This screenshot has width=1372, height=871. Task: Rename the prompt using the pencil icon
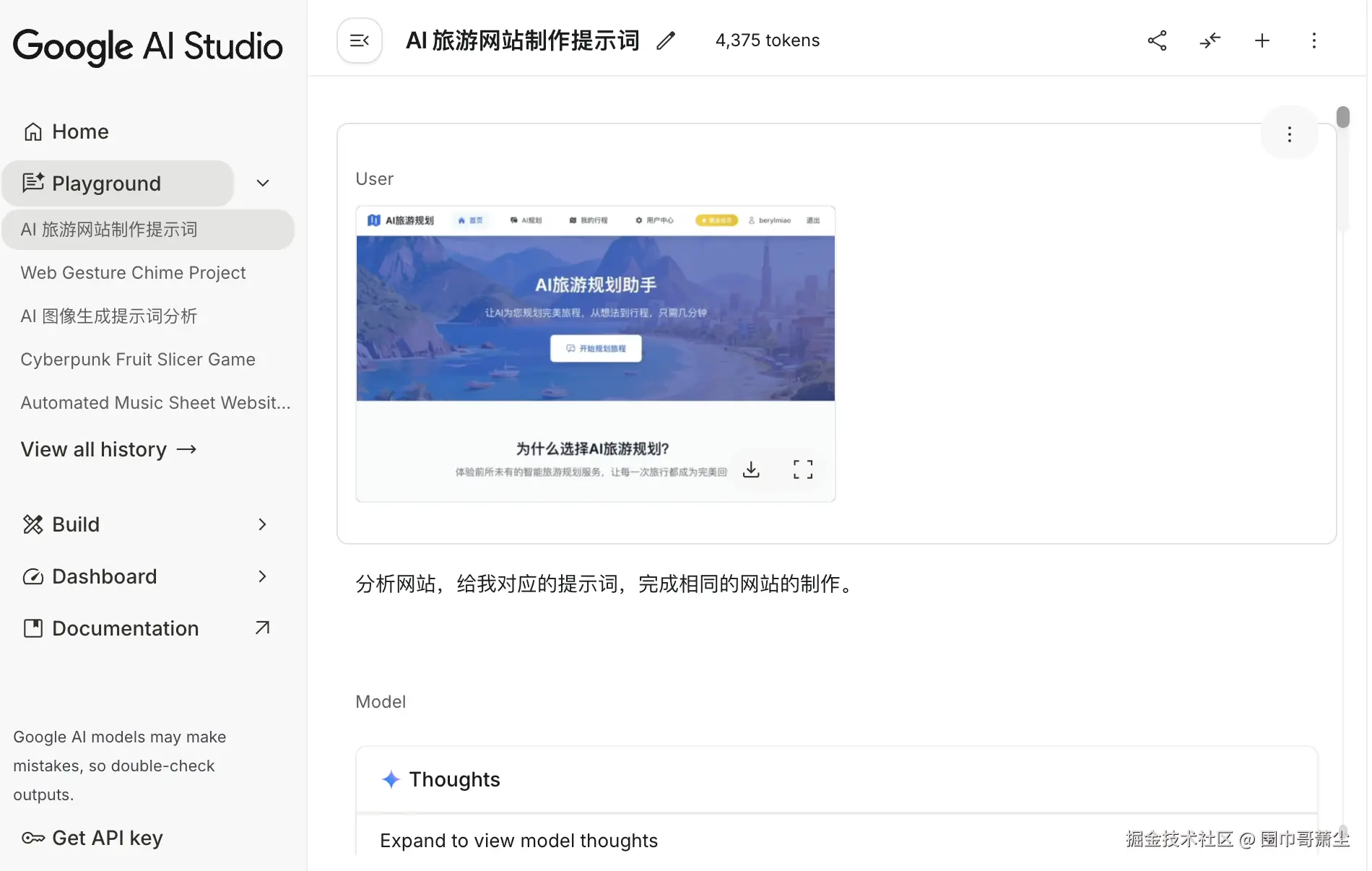click(x=665, y=40)
